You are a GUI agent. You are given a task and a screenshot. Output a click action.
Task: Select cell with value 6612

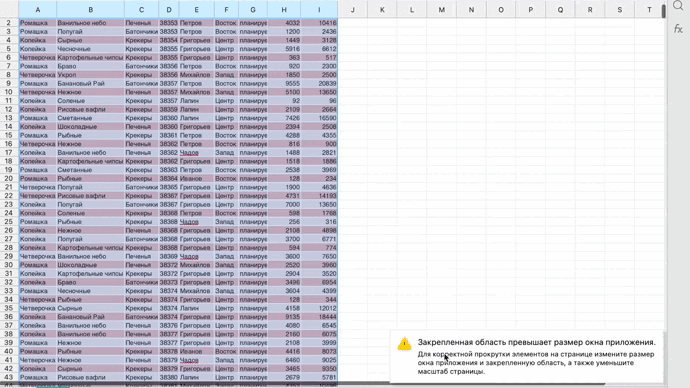point(319,49)
